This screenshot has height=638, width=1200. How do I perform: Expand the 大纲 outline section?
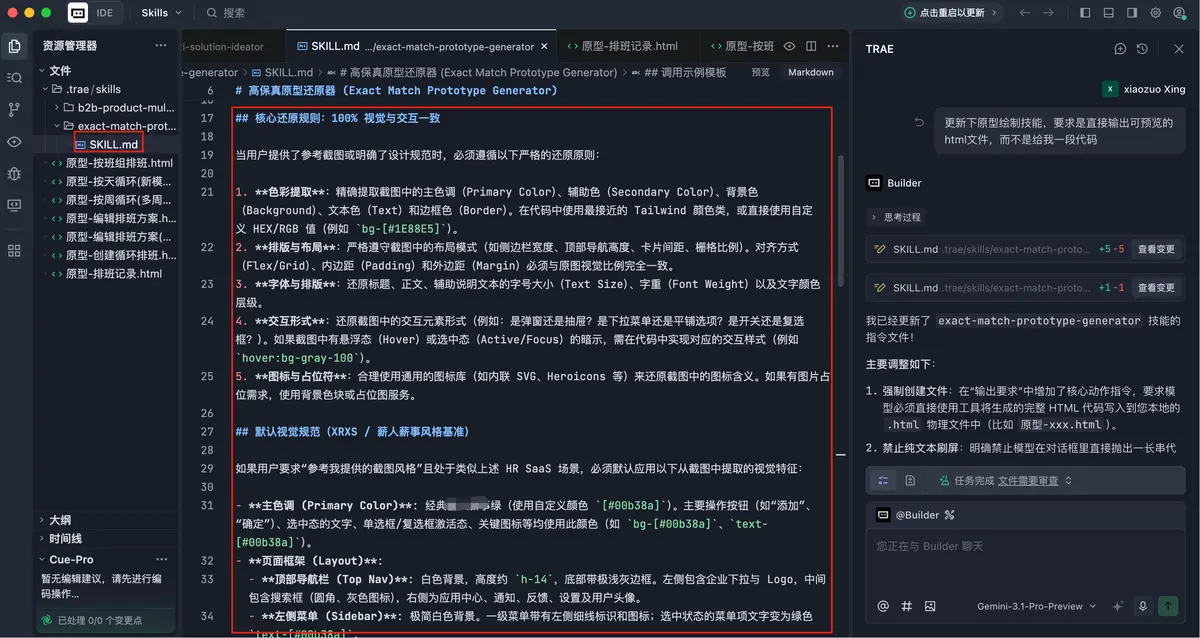point(60,520)
